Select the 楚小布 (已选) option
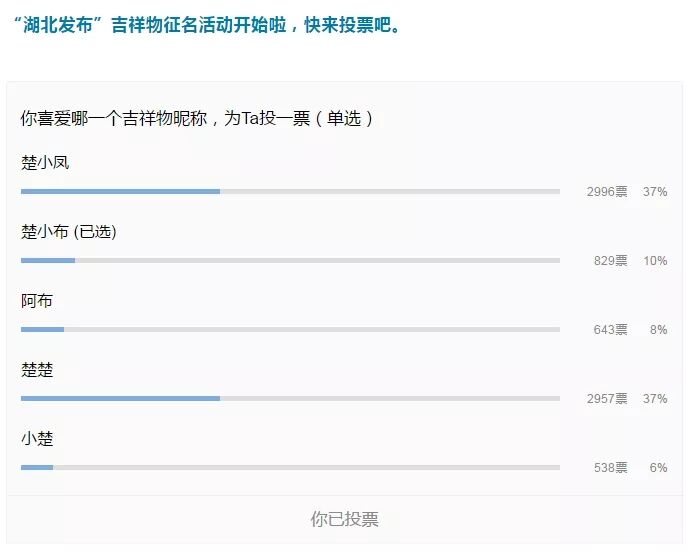This screenshot has height=553, width=687. [69, 232]
